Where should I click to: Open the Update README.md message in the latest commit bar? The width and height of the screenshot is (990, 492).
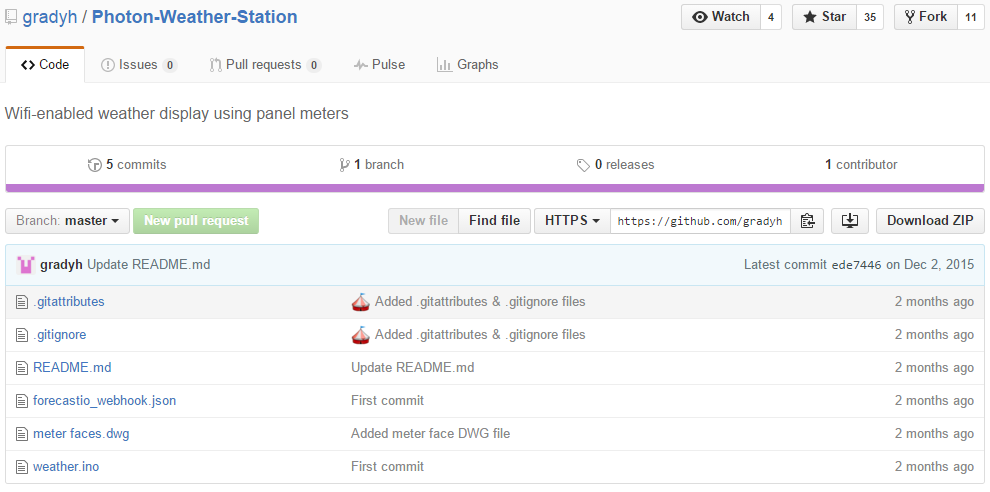tap(148, 265)
